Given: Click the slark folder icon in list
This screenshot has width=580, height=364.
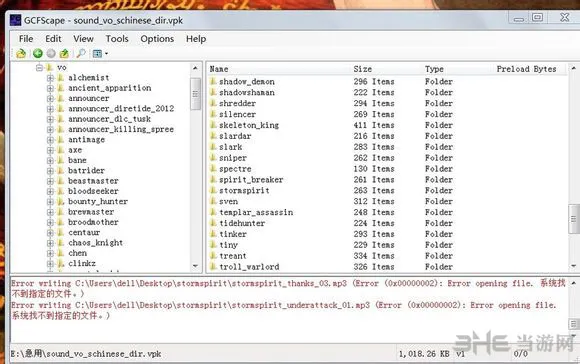Looking at the screenshot, I should (x=213, y=147).
